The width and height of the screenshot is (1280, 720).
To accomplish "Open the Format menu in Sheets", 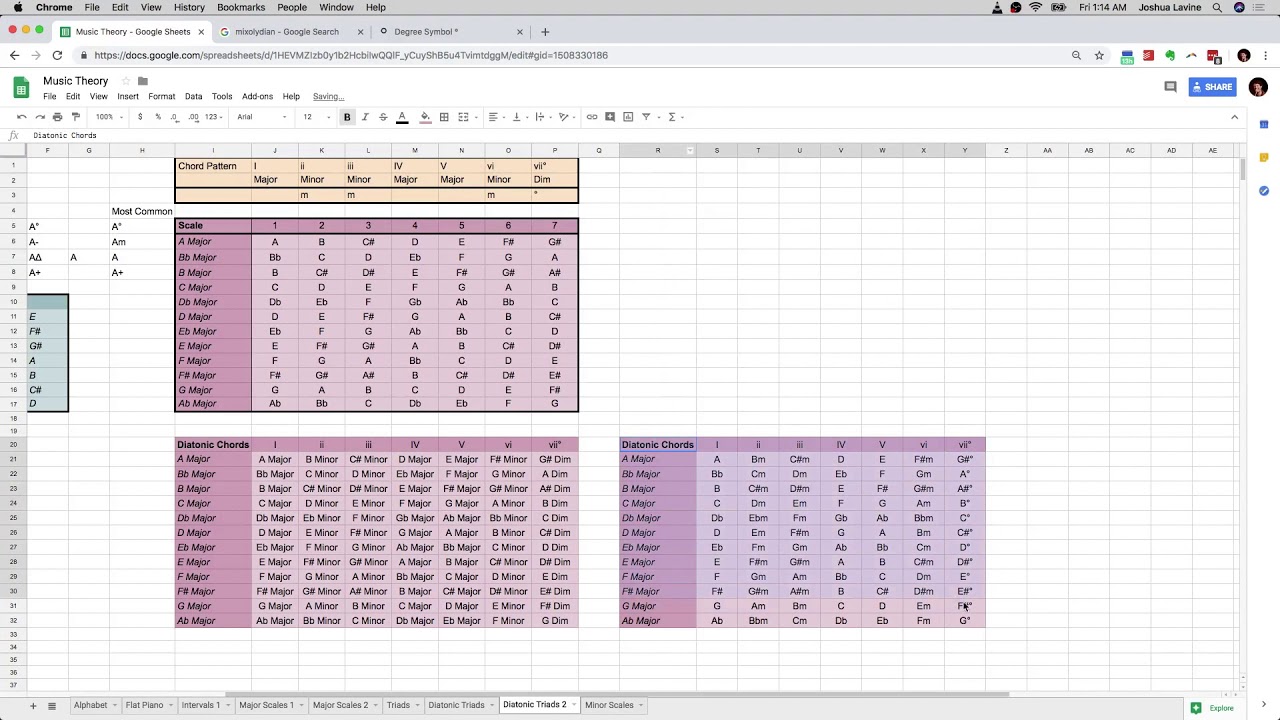I will (161, 97).
